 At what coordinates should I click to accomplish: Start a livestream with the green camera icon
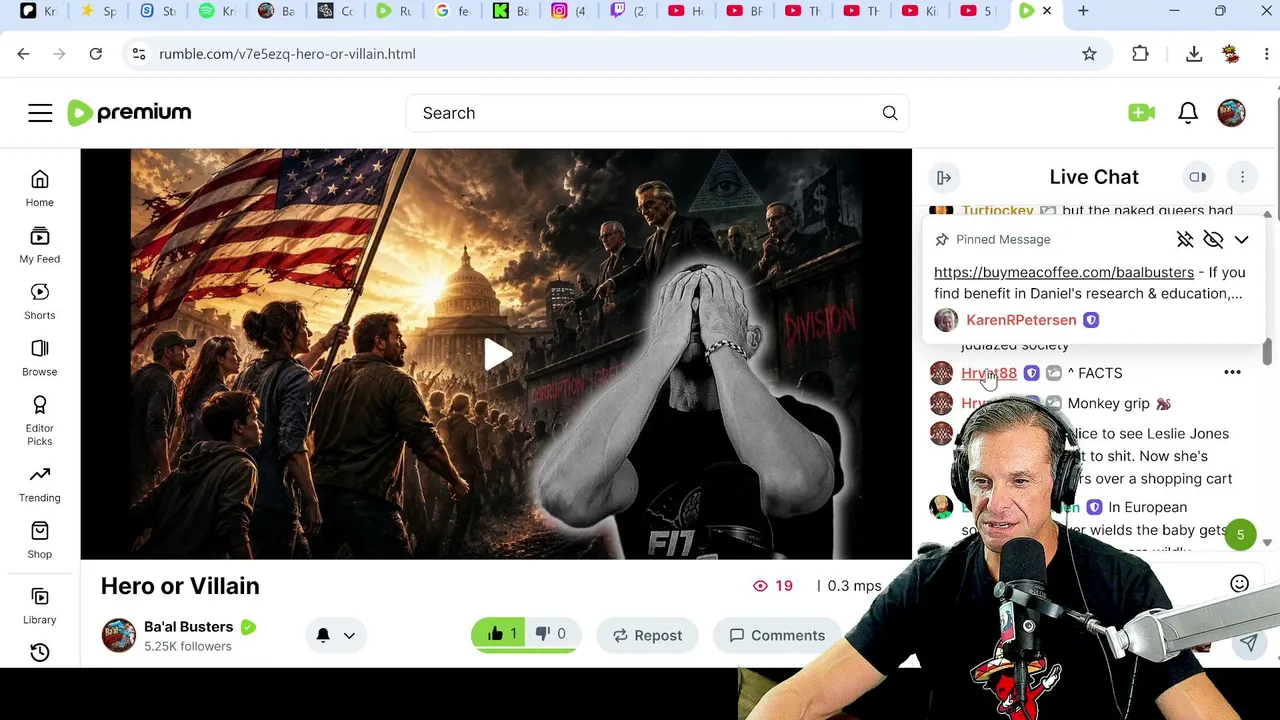click(x=1141, y=113)
